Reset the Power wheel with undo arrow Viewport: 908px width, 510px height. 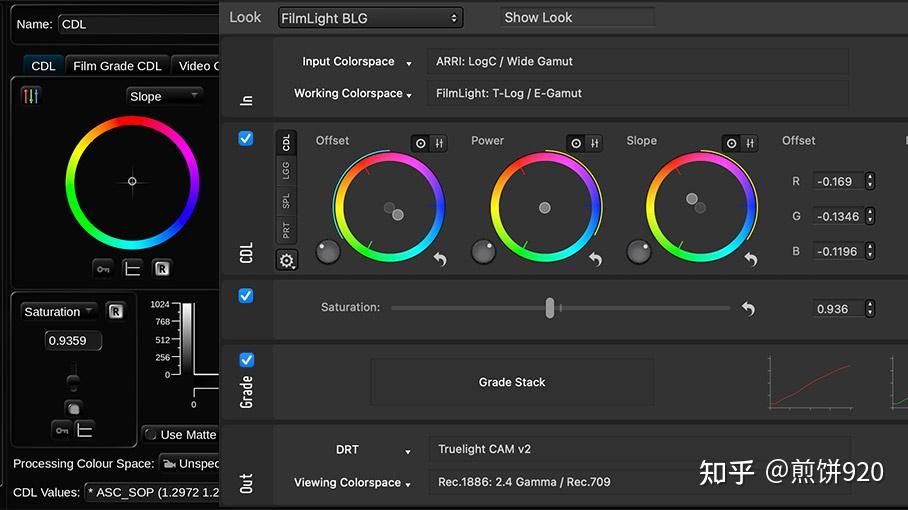595,259
